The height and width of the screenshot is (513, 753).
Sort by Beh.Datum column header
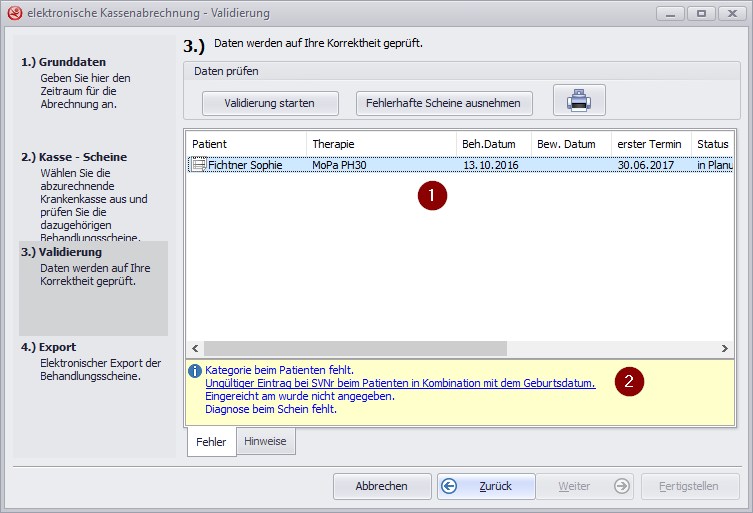click(493, 144)
